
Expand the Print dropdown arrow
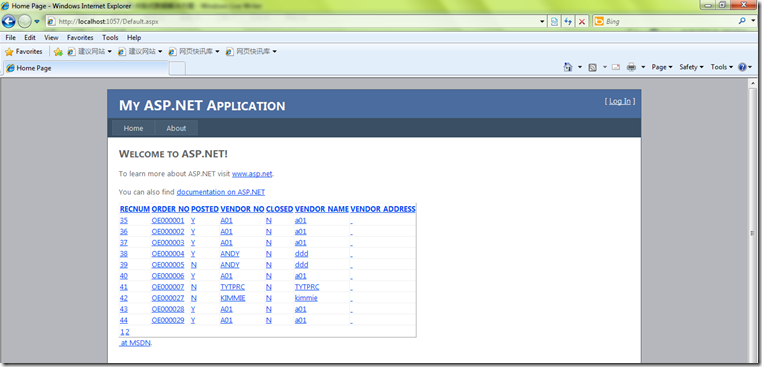[643, 68]
